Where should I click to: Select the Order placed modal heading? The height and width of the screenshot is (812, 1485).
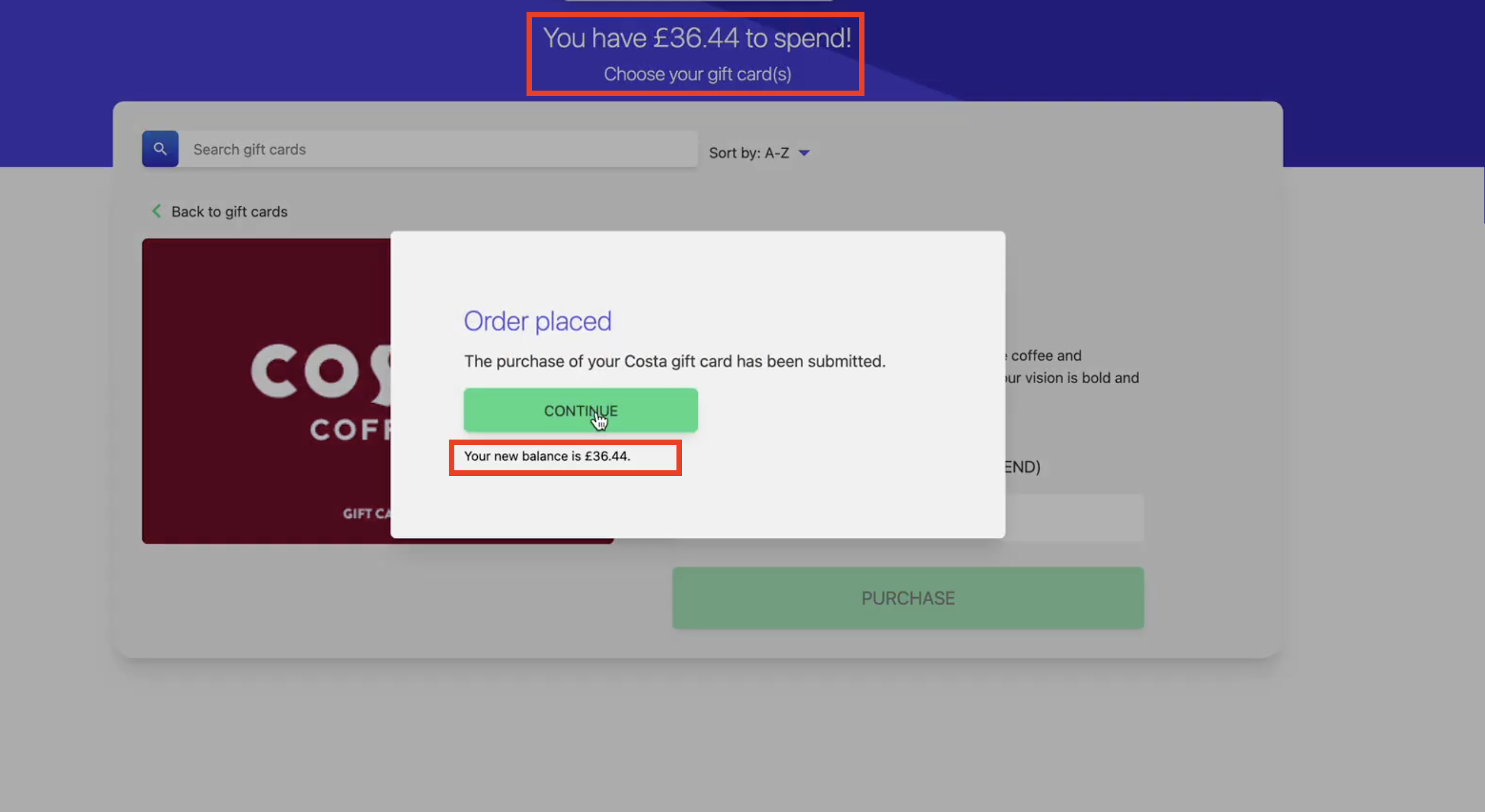click(x=537, y=321)
